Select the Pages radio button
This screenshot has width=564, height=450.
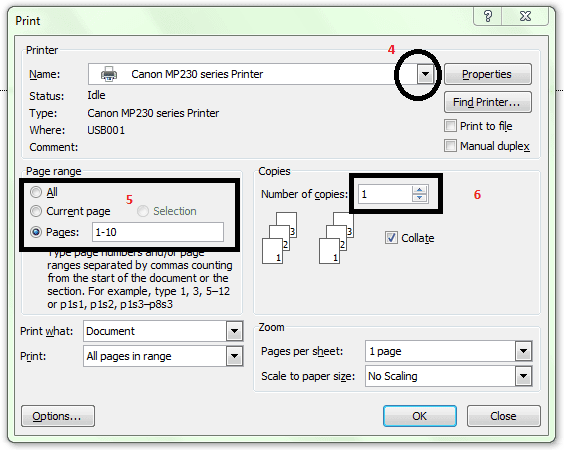(36, 232)
